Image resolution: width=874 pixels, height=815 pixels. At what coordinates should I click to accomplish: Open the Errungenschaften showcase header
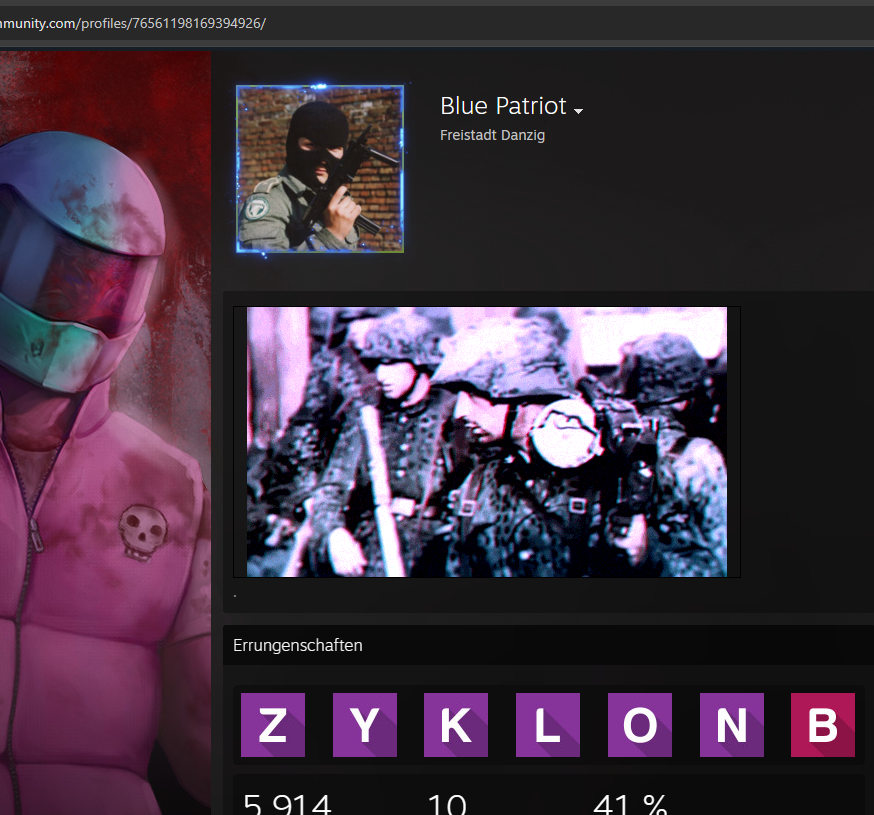[298, 646]
